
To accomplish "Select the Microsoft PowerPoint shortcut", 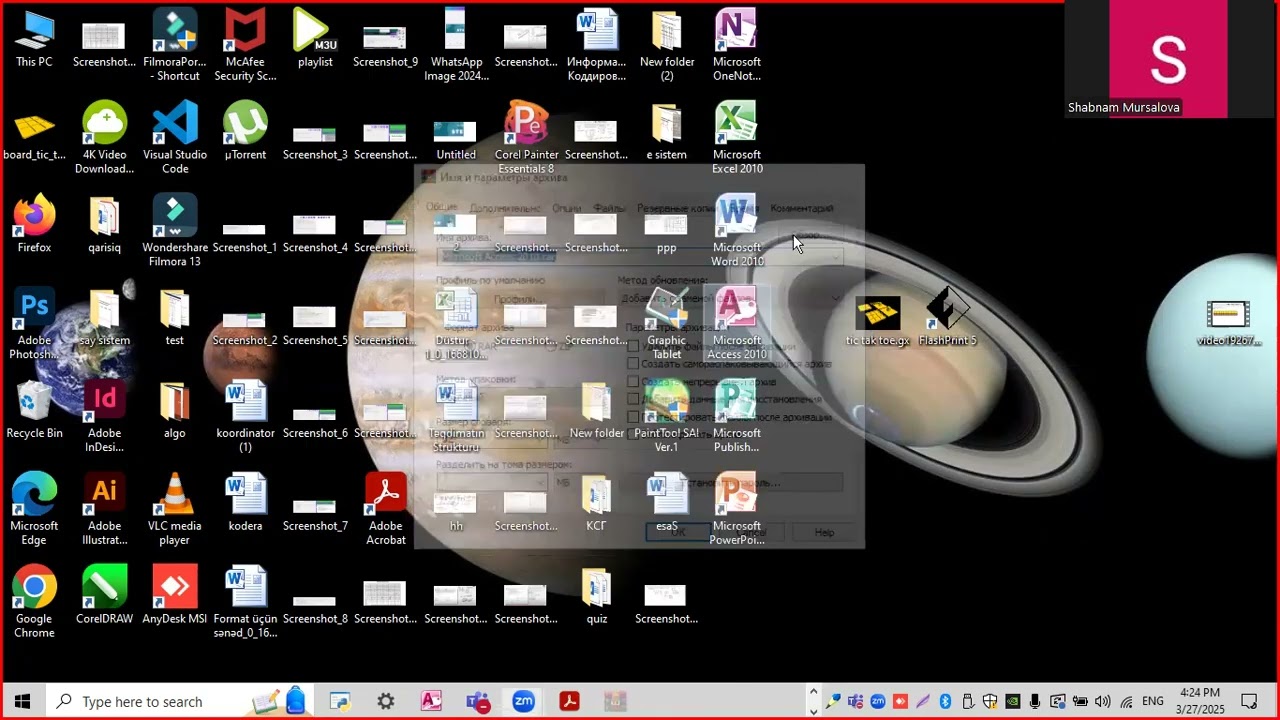I will click(737, 510).
